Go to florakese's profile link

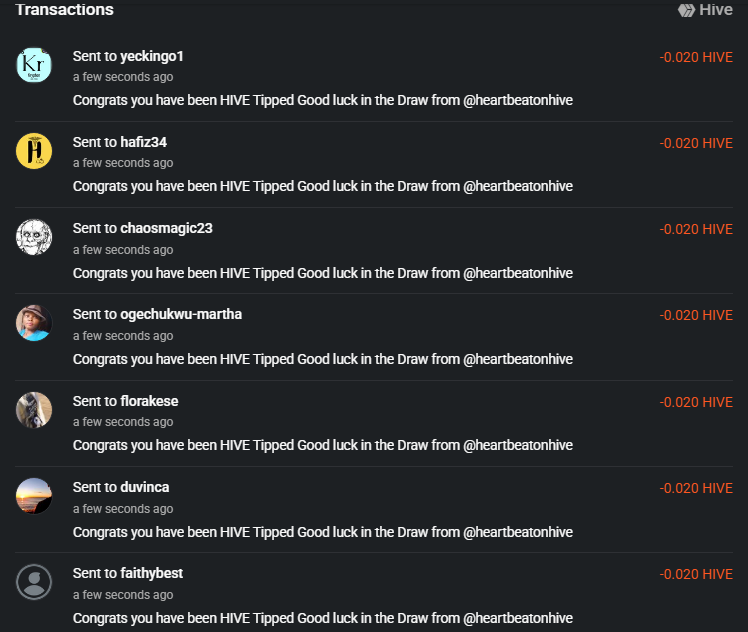149,401
